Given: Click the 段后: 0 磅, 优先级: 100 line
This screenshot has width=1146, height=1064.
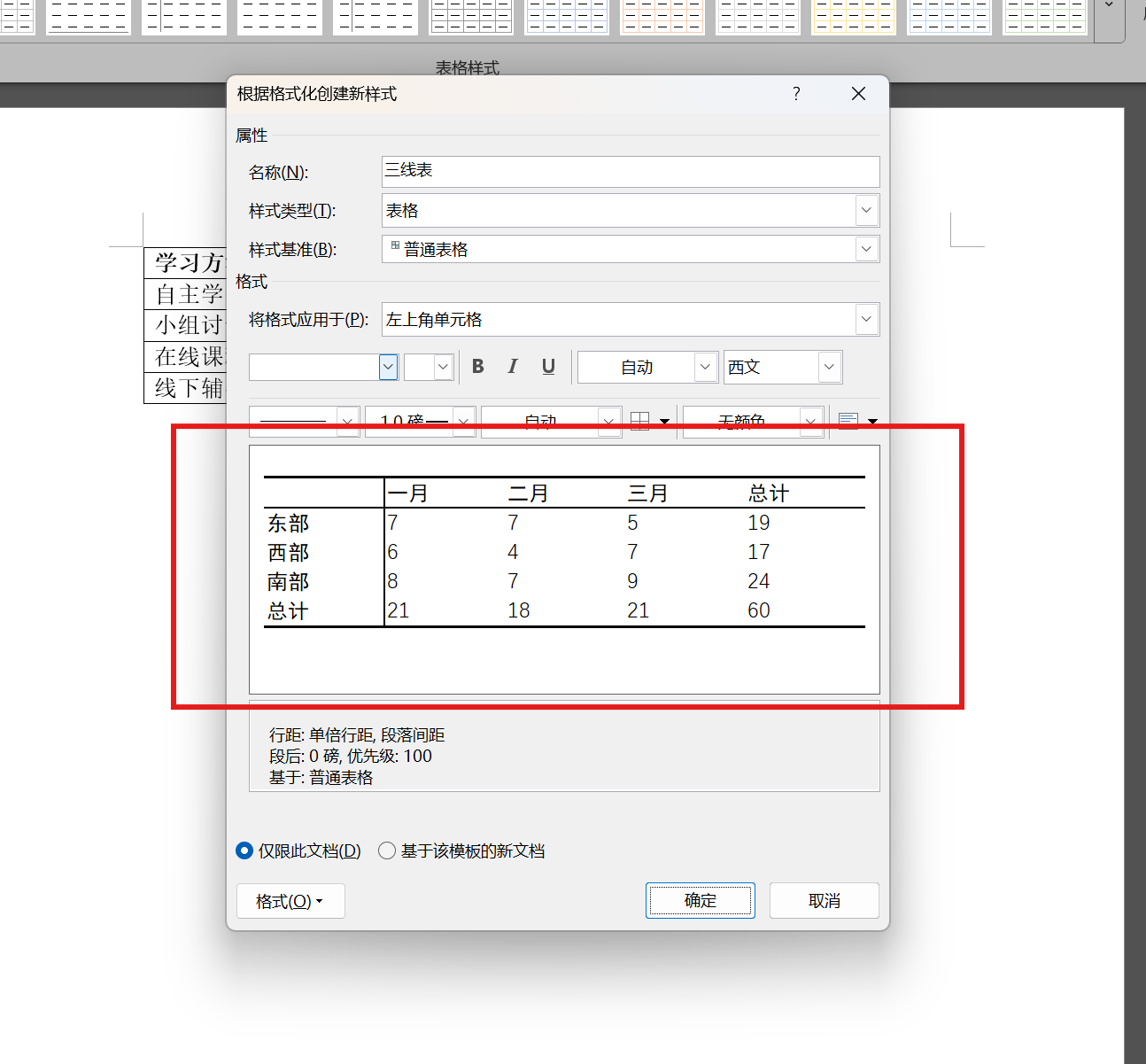Looking at the screenshot, I should 351,757.
